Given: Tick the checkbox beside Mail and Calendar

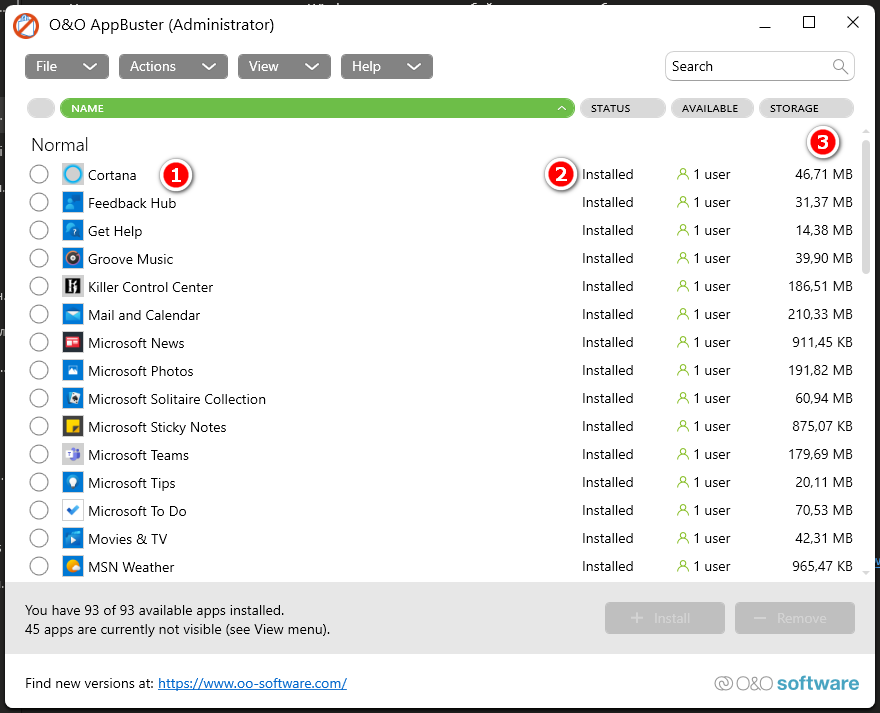Looking at the screenshot, I should 39,314.
